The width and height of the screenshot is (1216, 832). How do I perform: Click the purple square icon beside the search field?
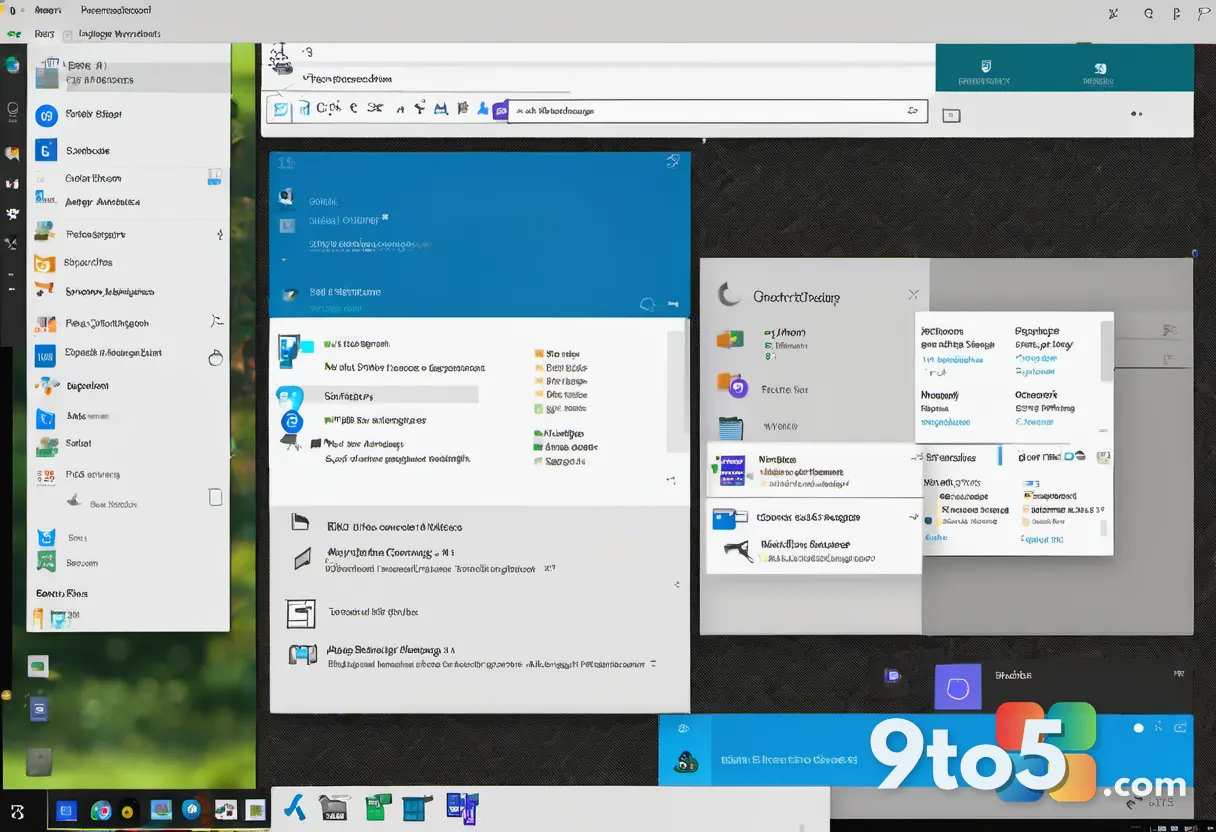501,110
